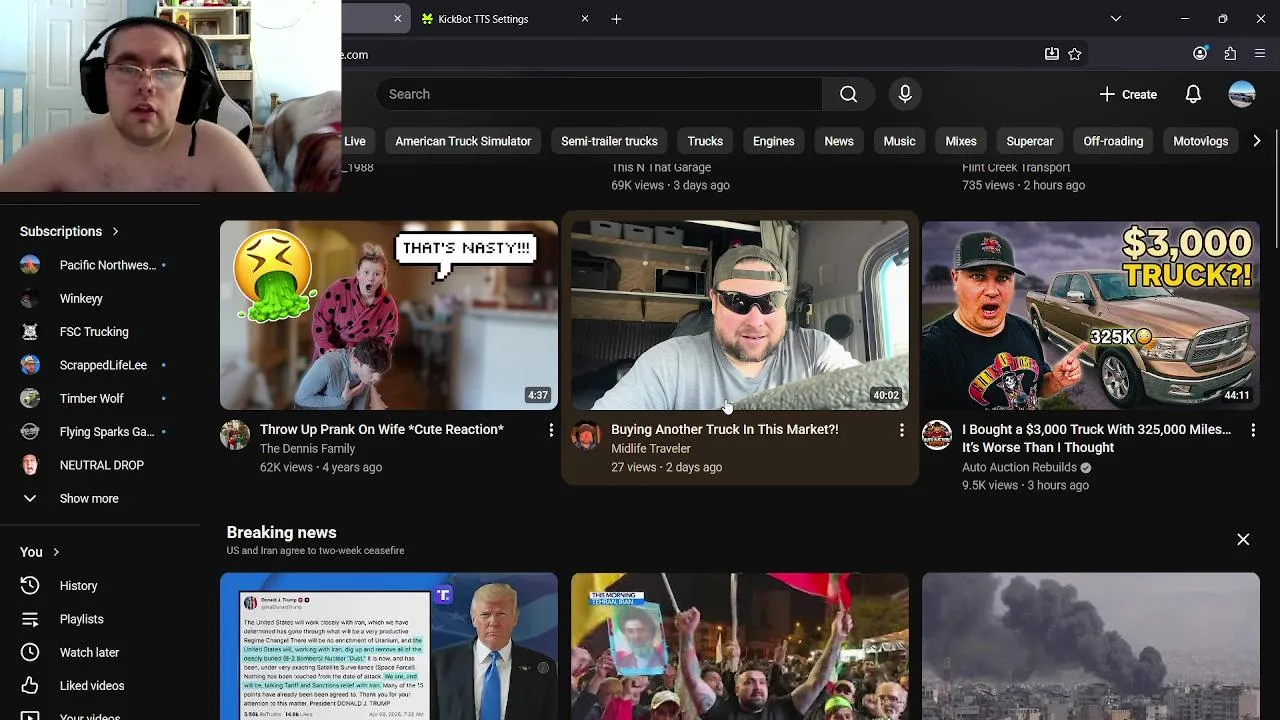Click Auto Auction Rebuilds channel name
Screen dimensions: 1280x720
(x=1019, y=467)
